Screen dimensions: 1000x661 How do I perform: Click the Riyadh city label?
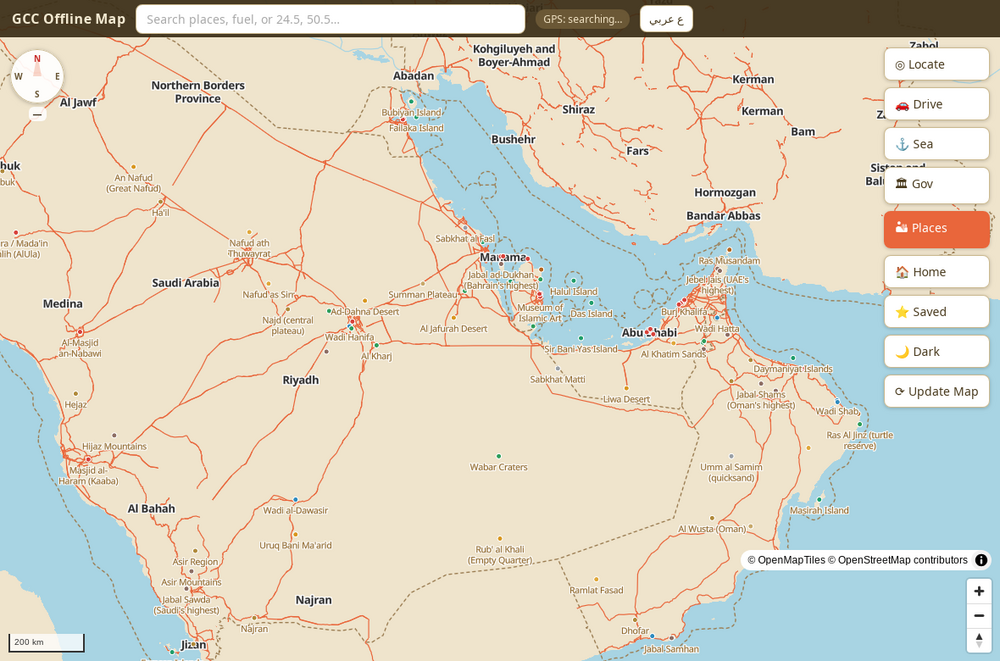pos(300,380)
